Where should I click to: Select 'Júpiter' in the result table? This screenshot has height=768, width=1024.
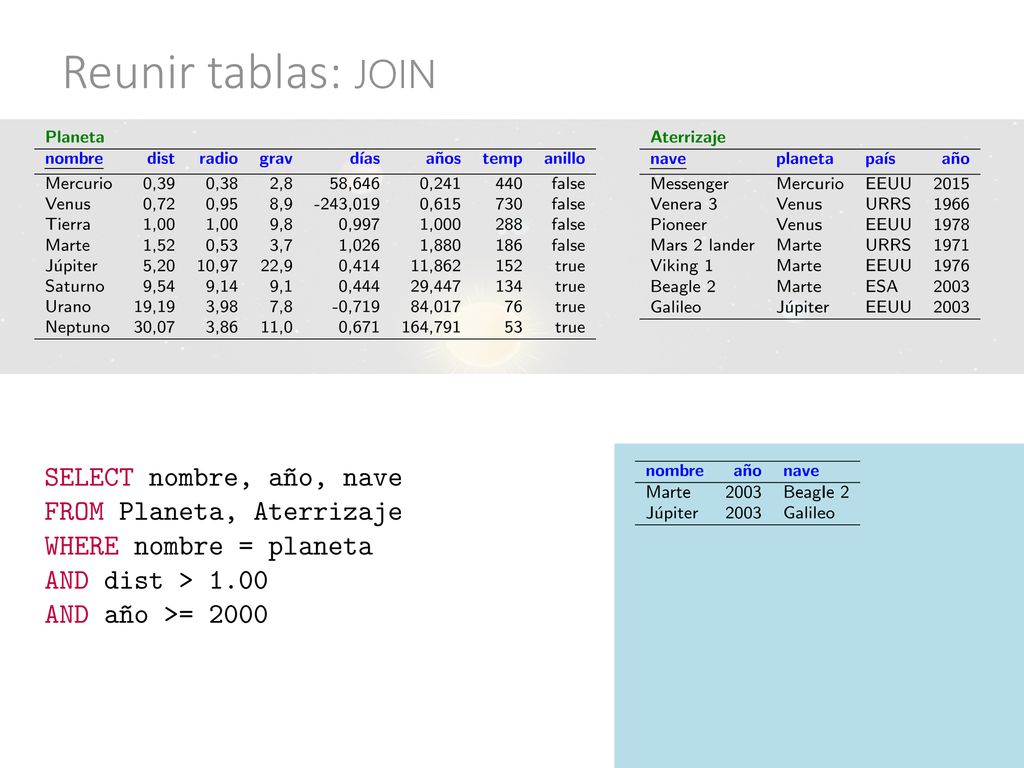point(672,513)
